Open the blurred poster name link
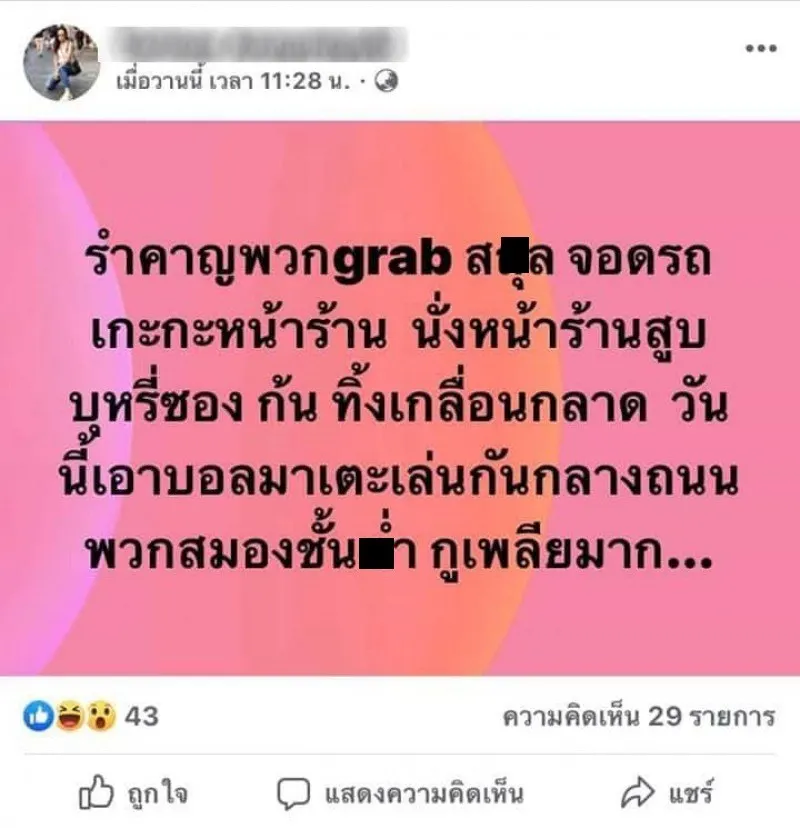The width and height of the screenshot is (800, 828). [260, 45]
